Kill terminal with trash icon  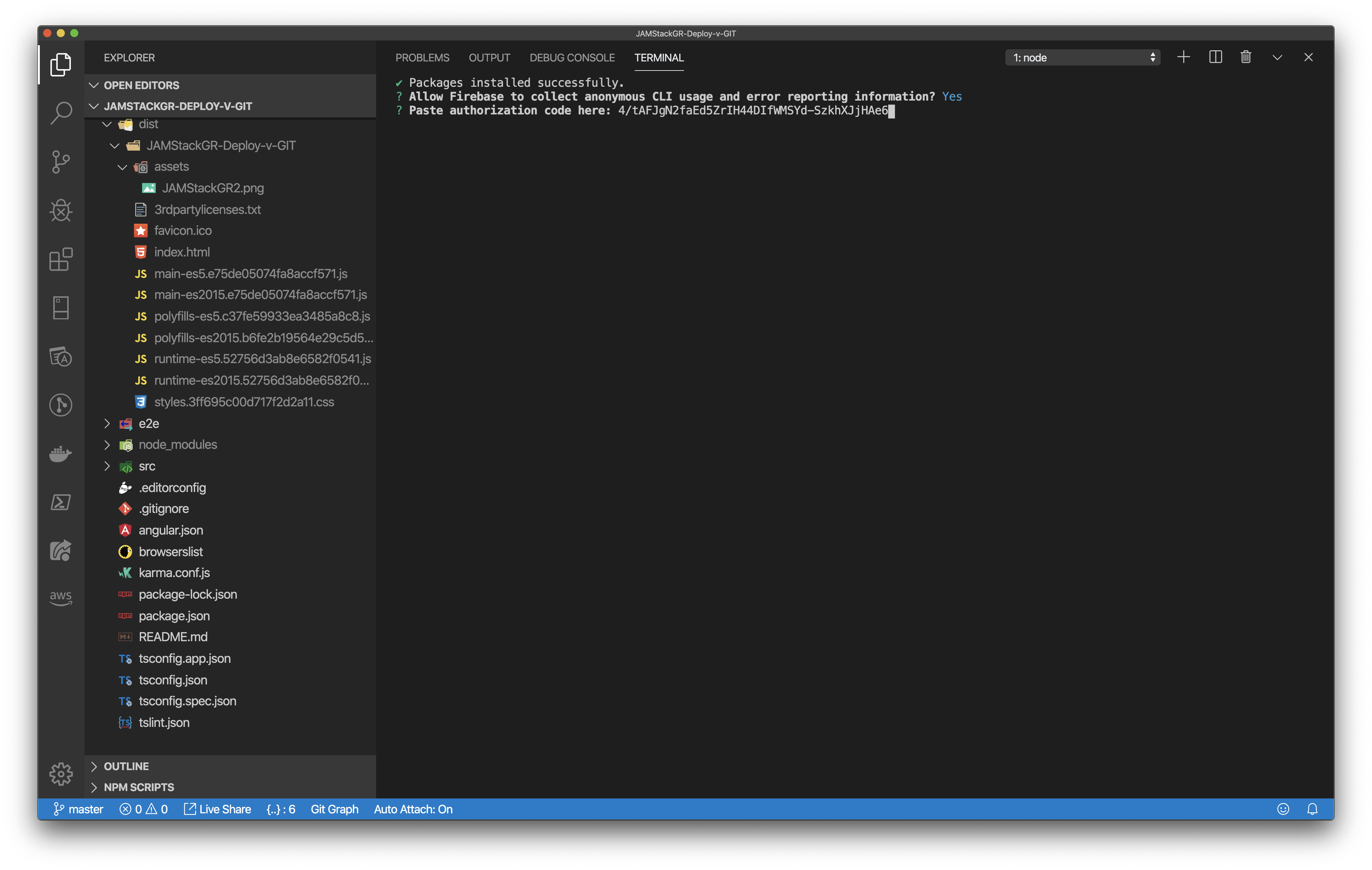1246,57
